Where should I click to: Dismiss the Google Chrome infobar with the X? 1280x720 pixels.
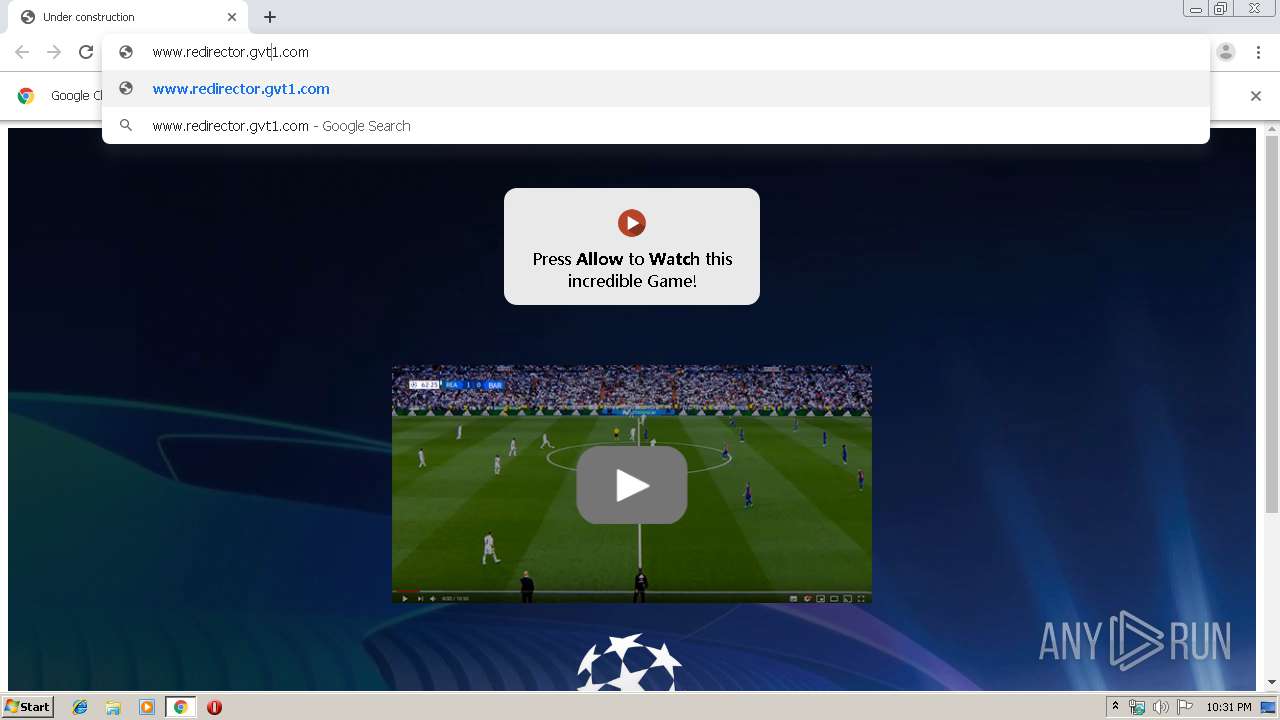point(1256,96)
